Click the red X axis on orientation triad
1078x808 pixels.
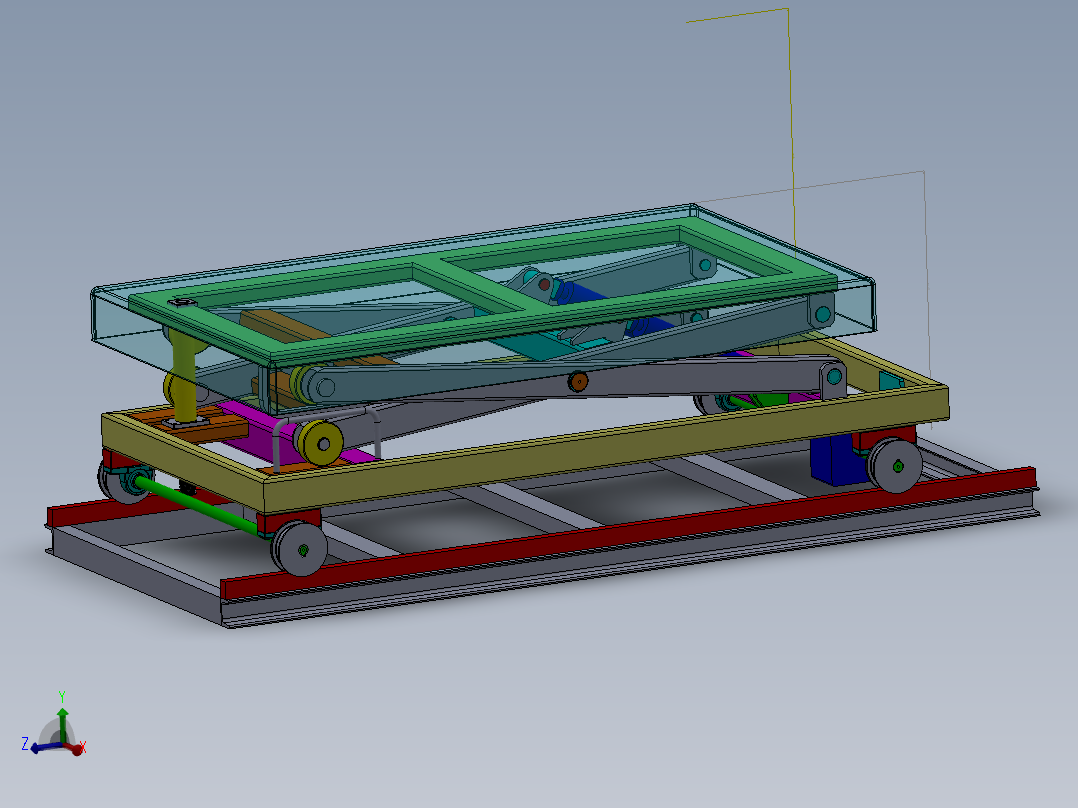(74, 747)
